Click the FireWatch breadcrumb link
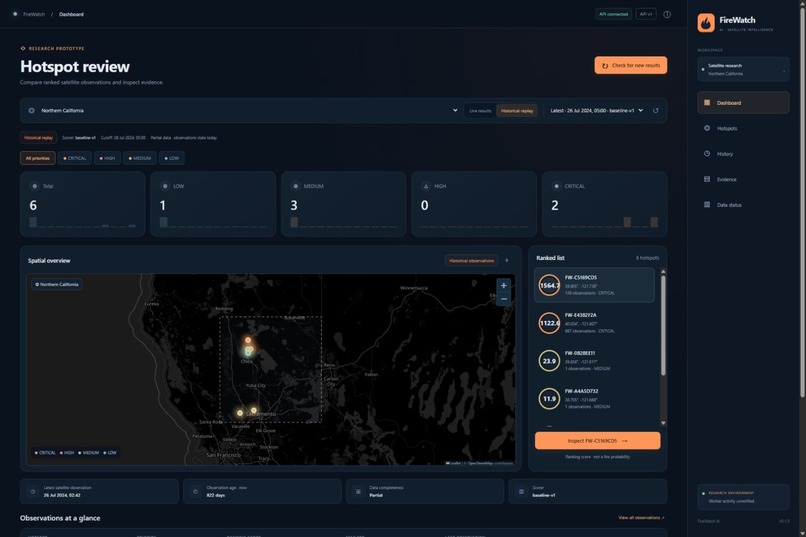Screen dimensions: 806x537 (x=34, y=14)
